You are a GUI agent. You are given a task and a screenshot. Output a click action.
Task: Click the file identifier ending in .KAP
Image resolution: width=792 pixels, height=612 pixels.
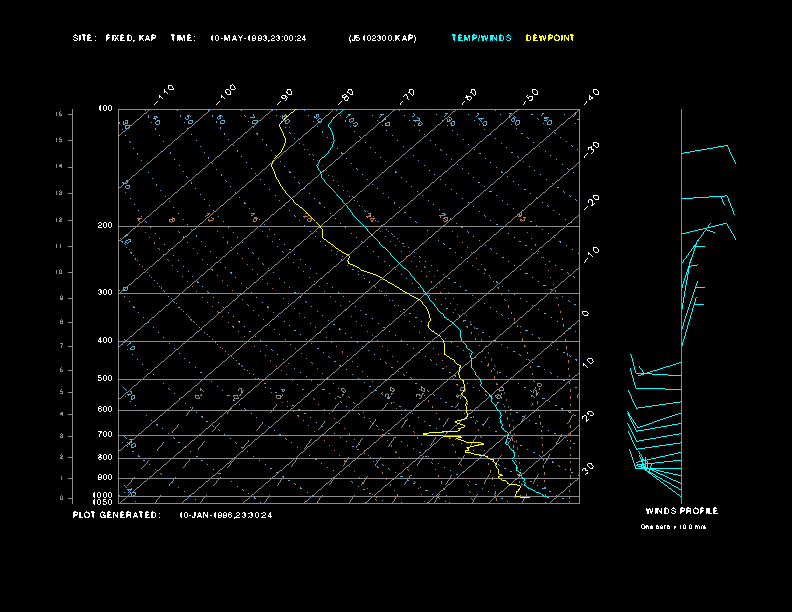[x=382, y=38]
